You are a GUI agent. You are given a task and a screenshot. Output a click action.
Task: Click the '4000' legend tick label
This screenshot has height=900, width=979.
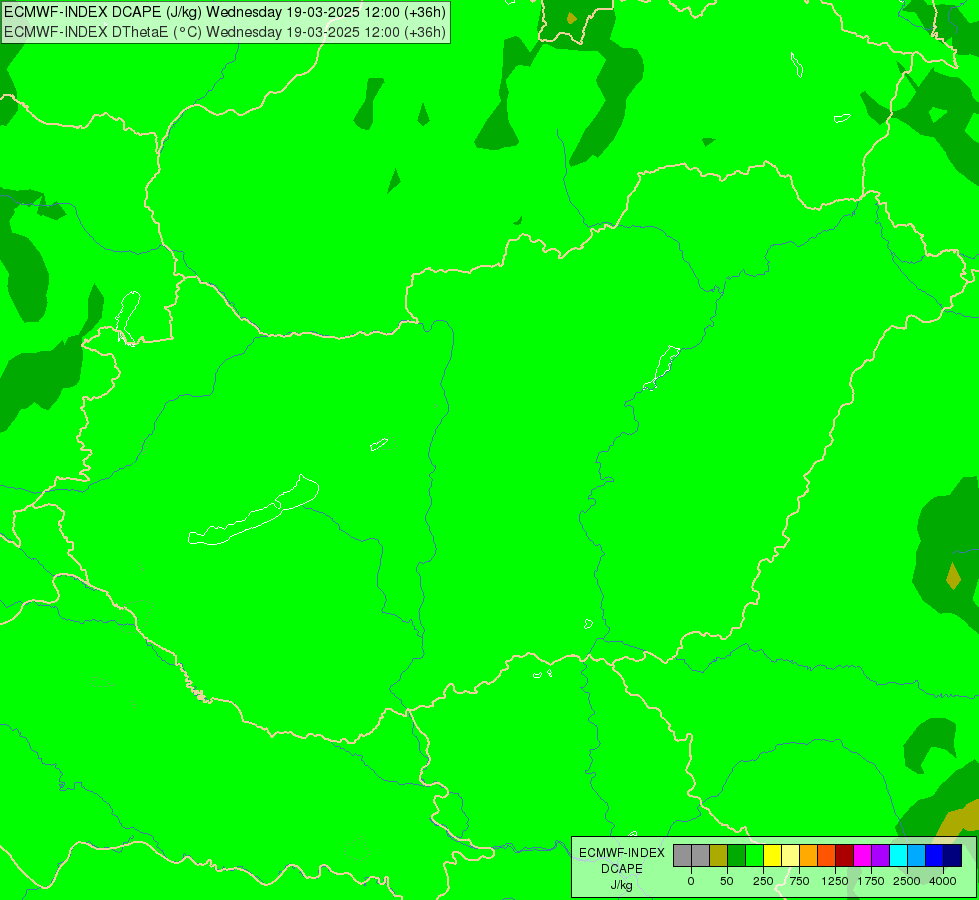(943, 881)
